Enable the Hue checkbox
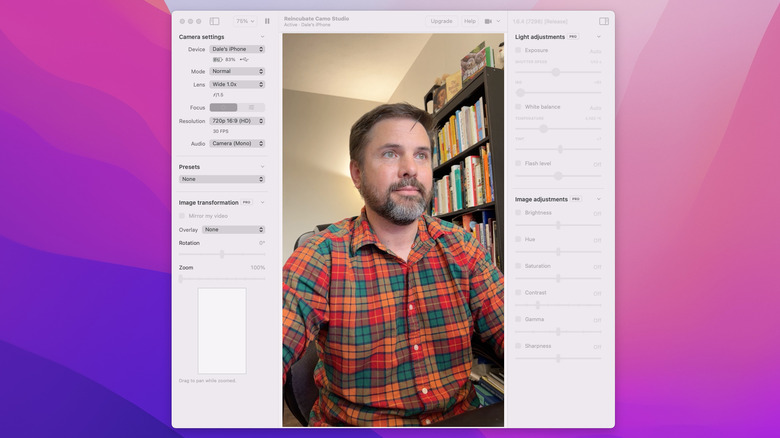This screenshot has width=780, height=438. point(518,239)
